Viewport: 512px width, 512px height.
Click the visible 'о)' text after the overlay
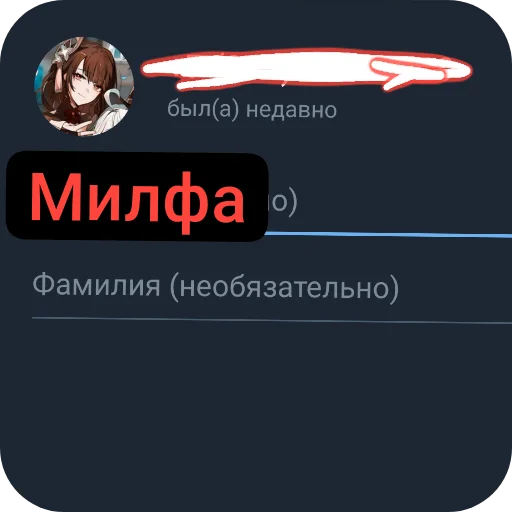coord(282,202)
